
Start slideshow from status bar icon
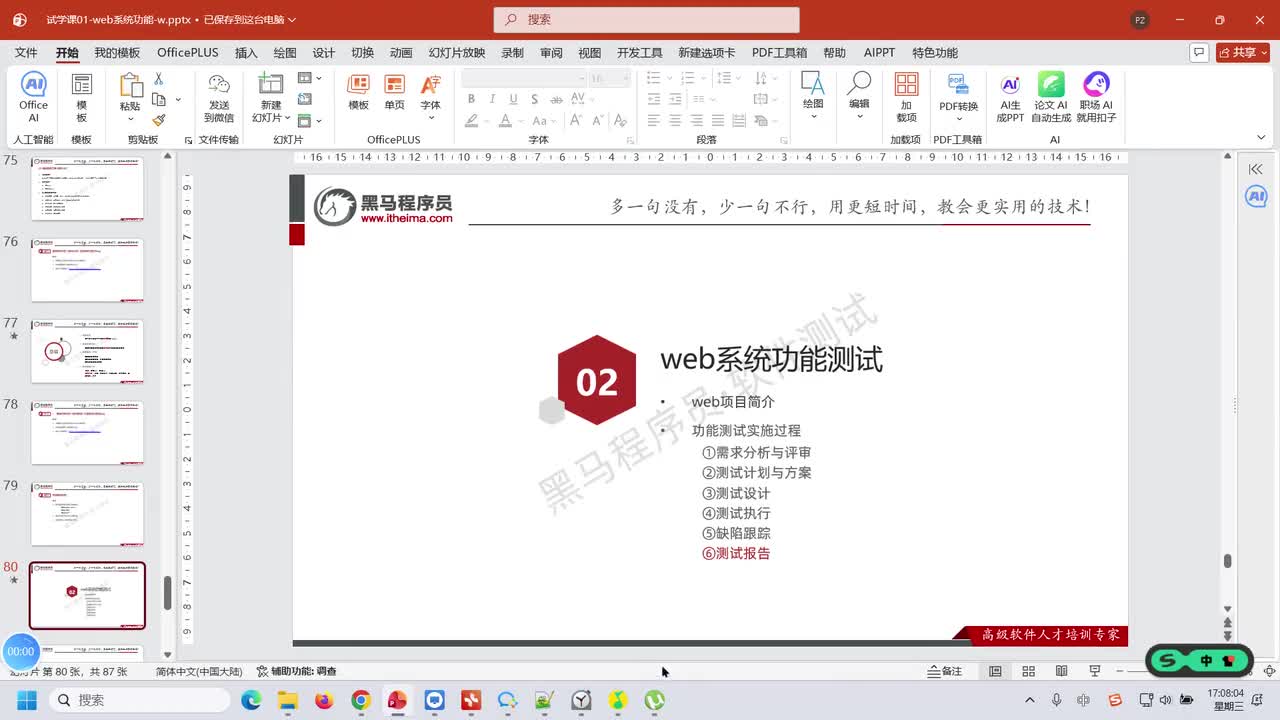click(1094, 671)
